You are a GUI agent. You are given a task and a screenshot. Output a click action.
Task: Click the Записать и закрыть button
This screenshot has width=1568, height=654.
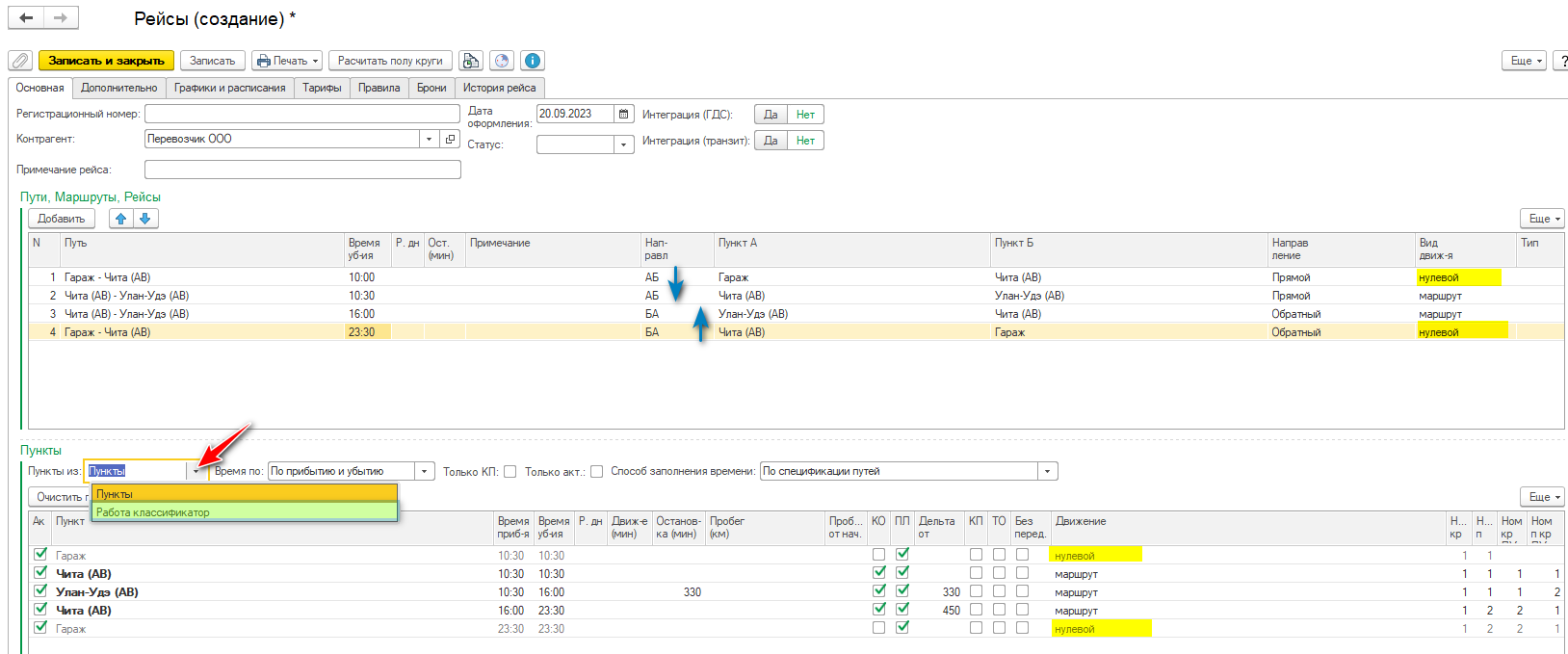[x=107, y=61]
